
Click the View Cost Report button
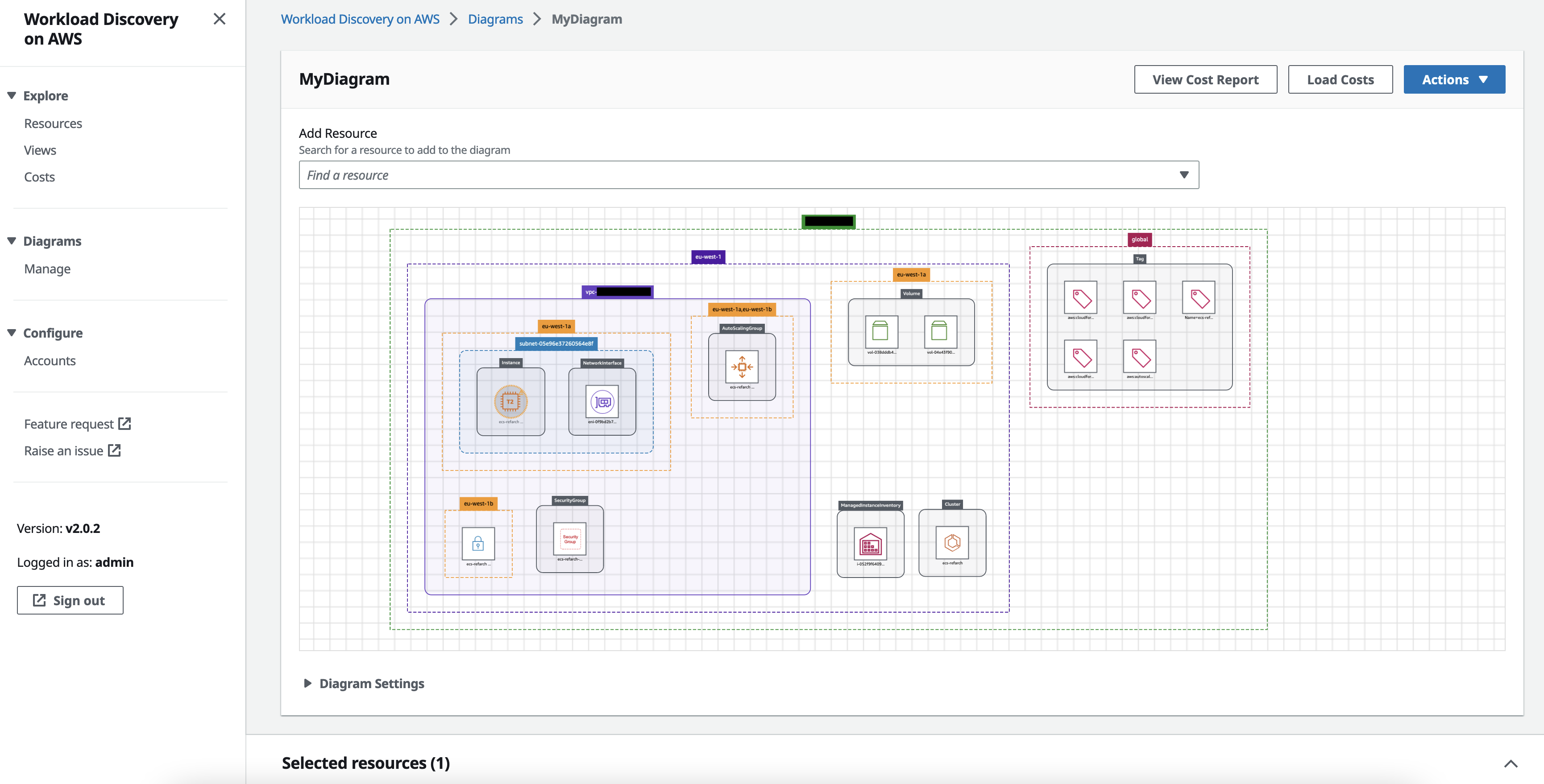pos(1205,79)
